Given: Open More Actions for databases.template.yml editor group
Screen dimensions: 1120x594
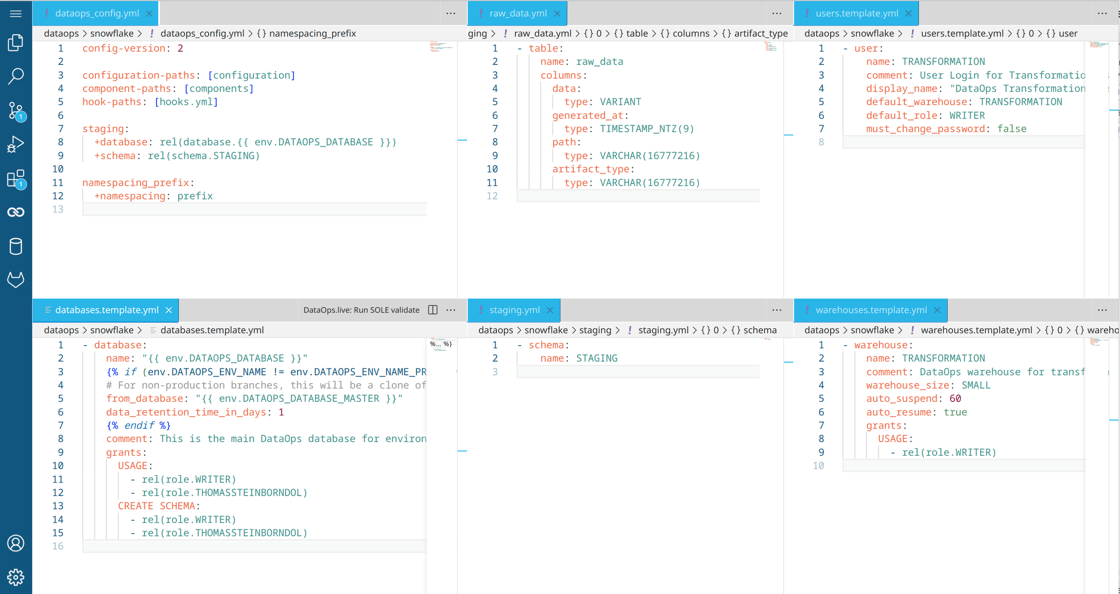Looking at the screenshot, I should [x=451, y=310].
